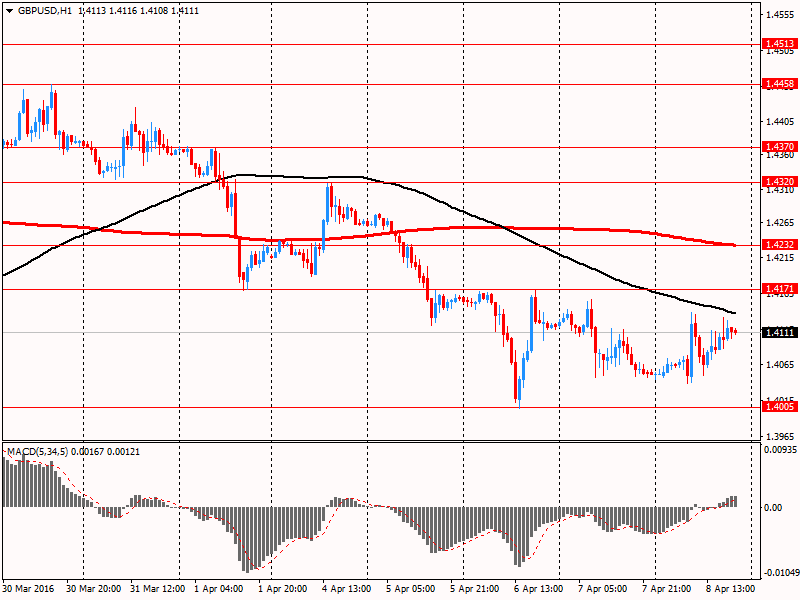Click the 1.3965 price axis value

(780, 436)
